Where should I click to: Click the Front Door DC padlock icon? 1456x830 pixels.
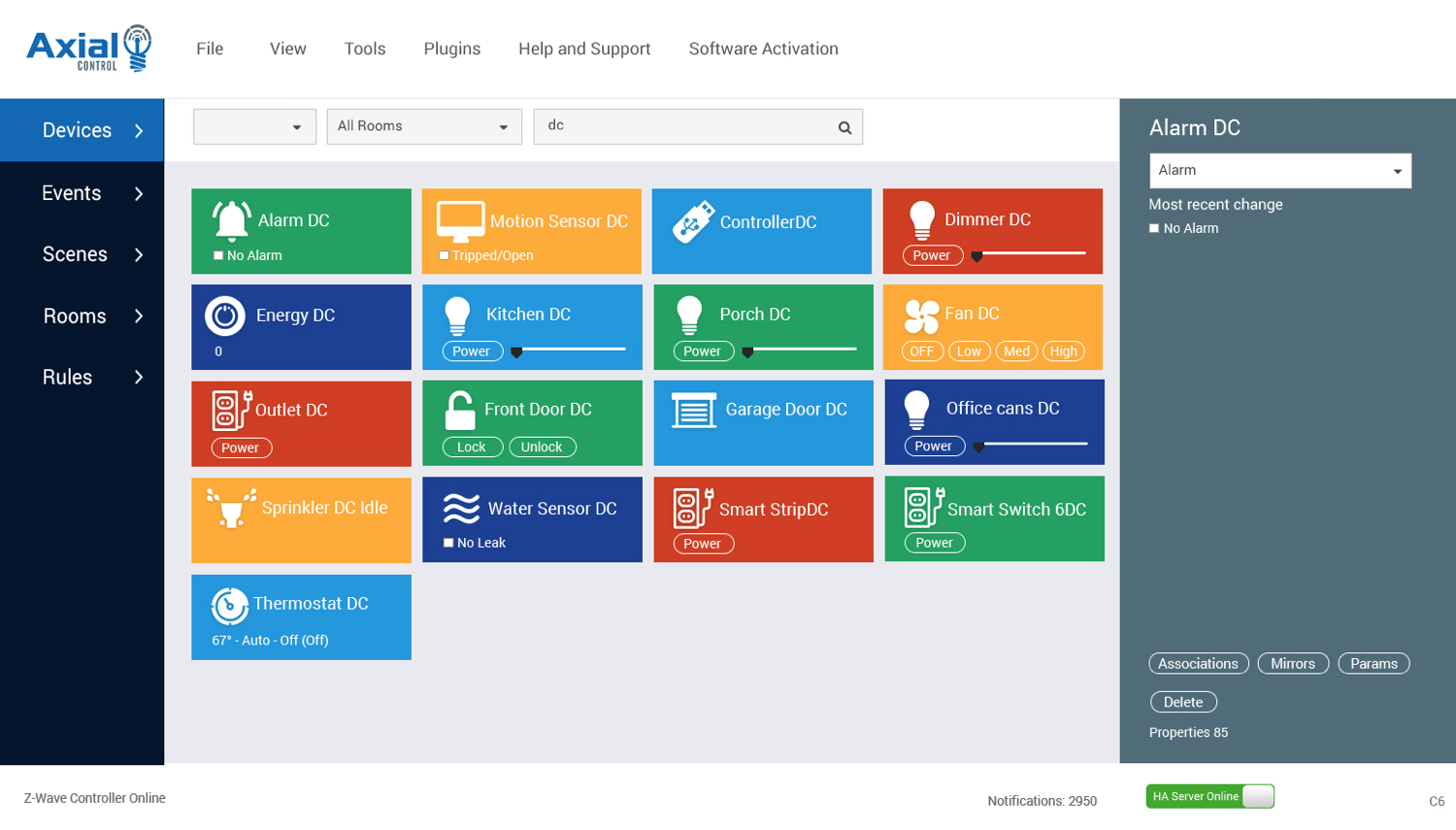click(459, 411)
